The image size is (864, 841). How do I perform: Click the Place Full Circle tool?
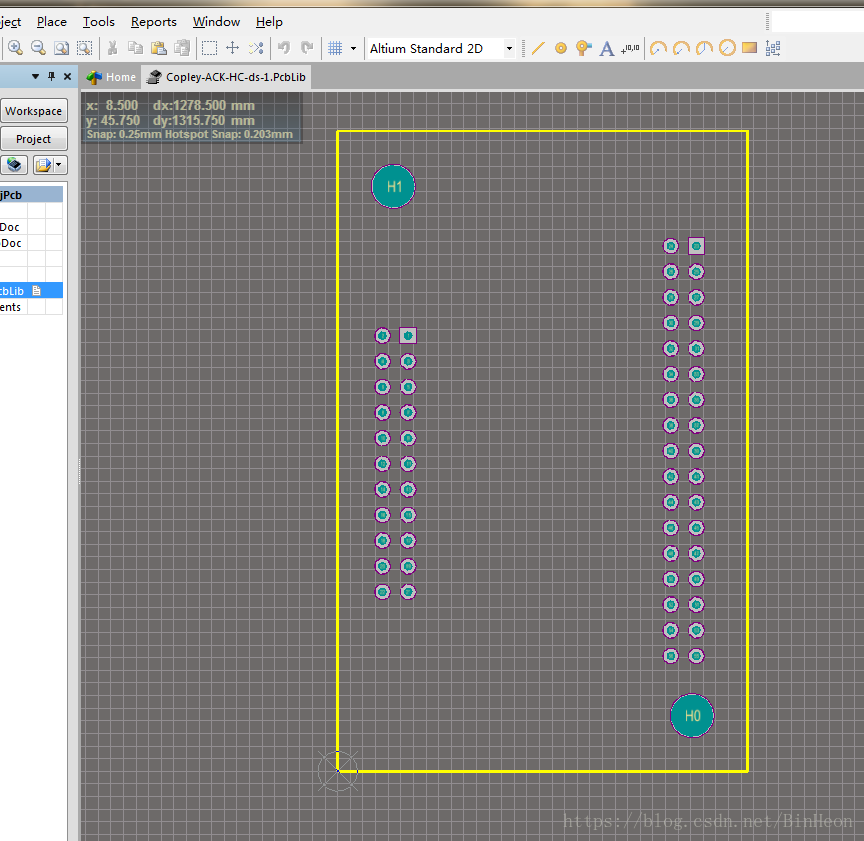coord(727,48)
